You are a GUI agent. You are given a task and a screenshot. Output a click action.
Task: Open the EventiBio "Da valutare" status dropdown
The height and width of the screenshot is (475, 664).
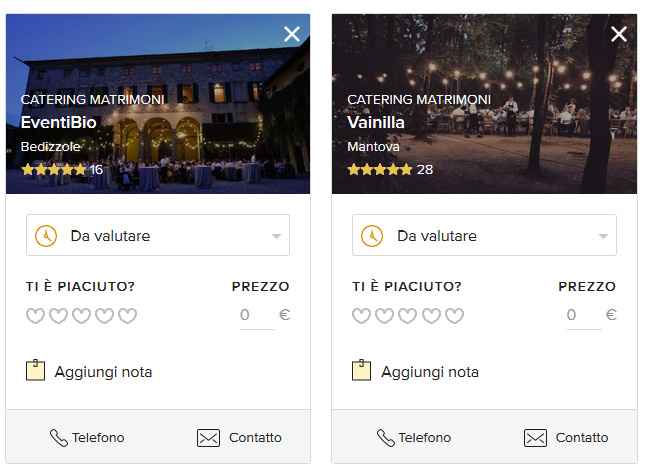[158, 236]
